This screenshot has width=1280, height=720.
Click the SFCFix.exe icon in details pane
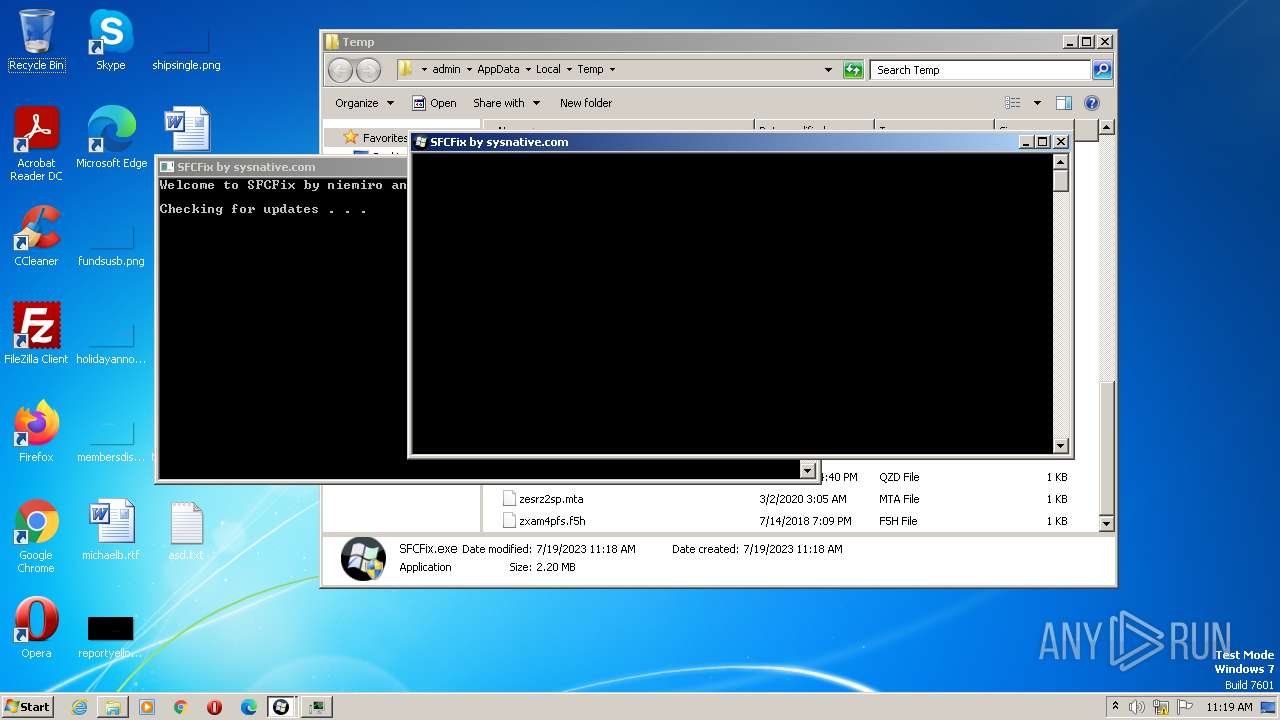(x=362, y=559)
